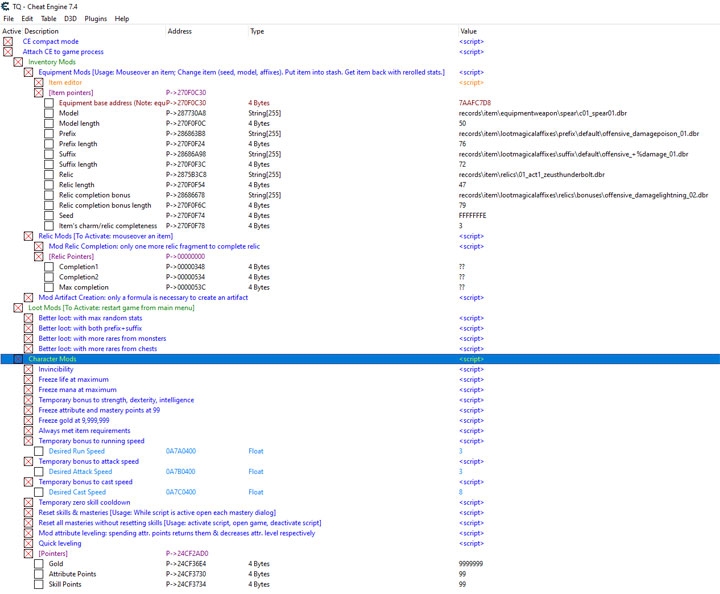Viewport: 720px width, 594px height.
Task: Check the Desired Cast Speed checkbox
Action: (x=39, y=492)
